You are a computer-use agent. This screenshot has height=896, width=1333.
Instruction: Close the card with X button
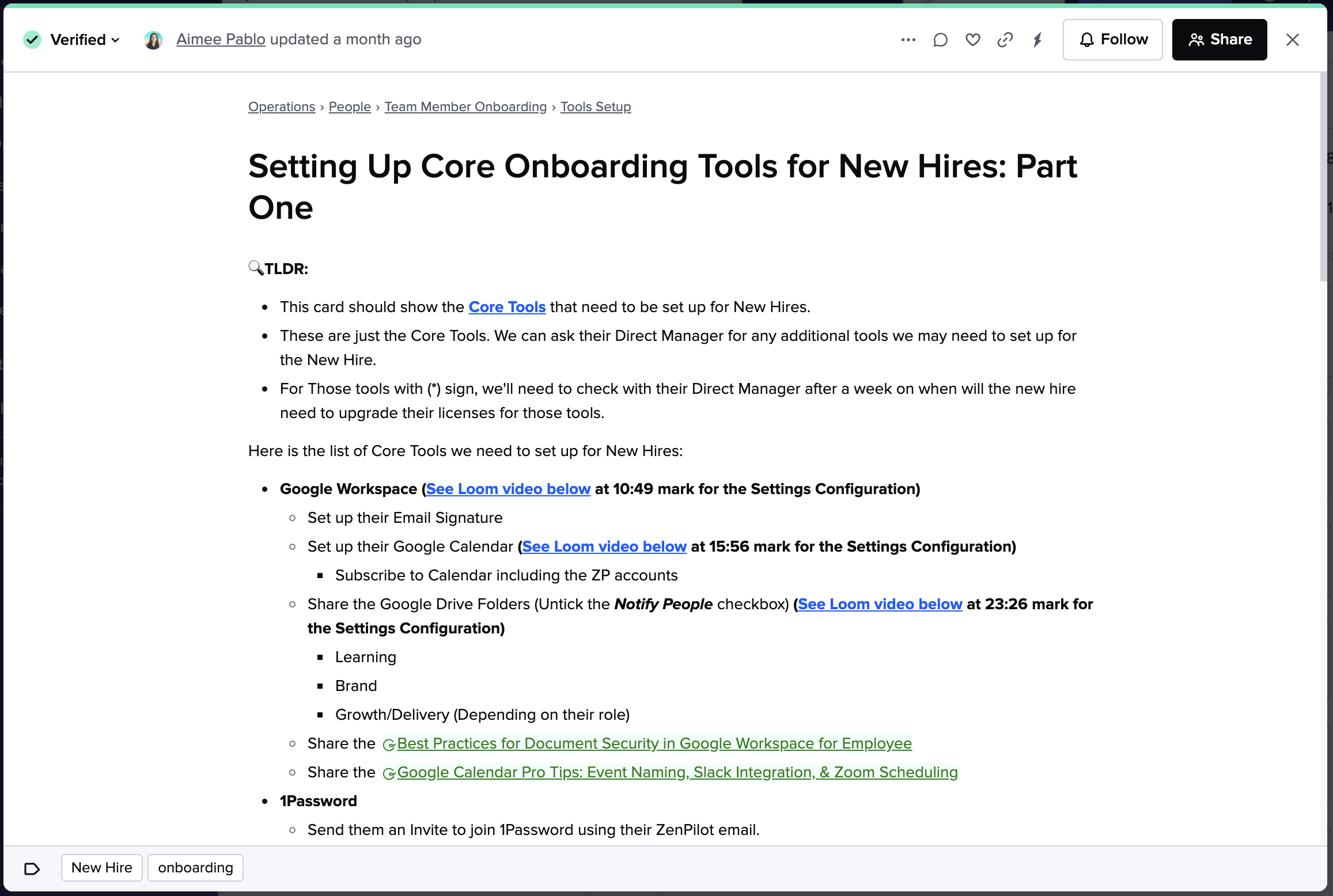(x=1293, y=40)
